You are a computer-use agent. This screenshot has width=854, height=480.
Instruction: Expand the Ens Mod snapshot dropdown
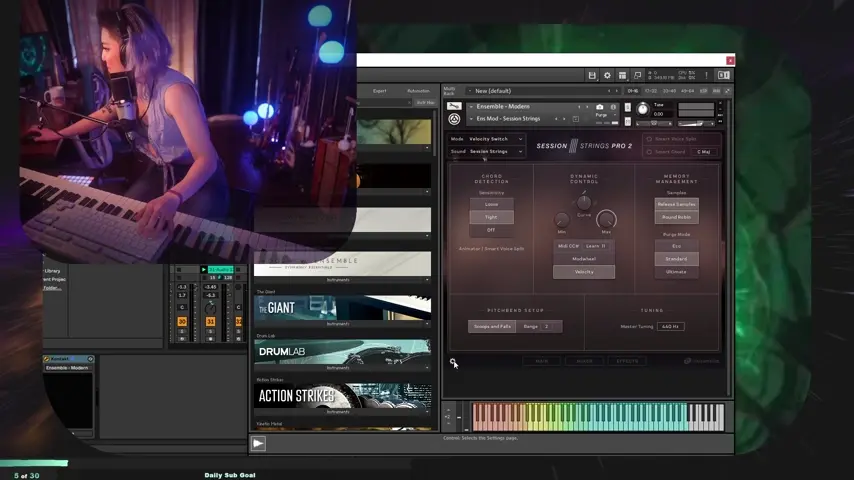point(471,119)
